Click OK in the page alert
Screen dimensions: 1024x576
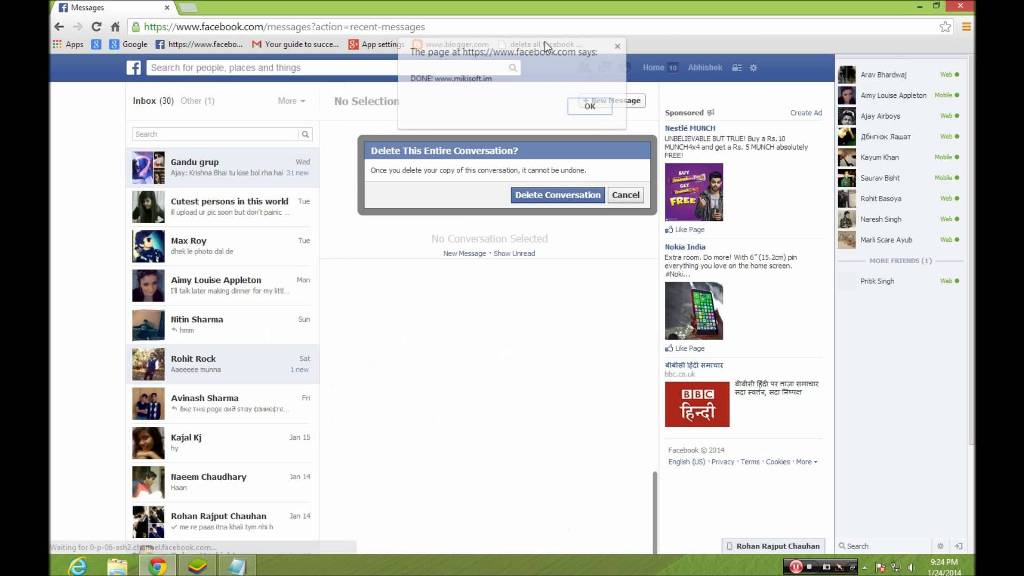(589, 106)
